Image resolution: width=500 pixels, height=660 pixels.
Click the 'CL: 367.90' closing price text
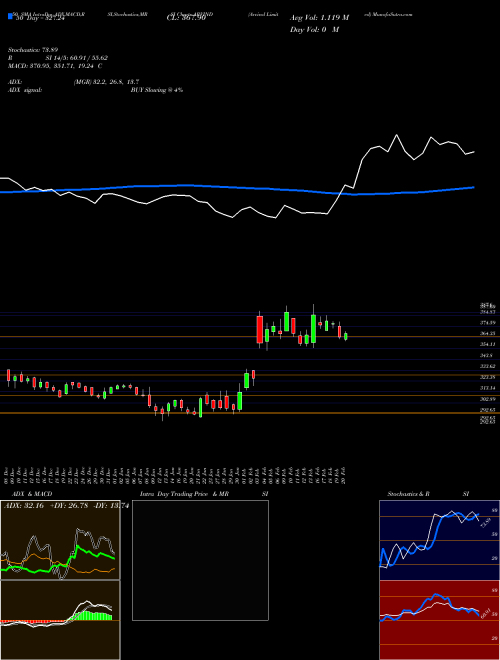pyautogui.click(x=186, y=18)
